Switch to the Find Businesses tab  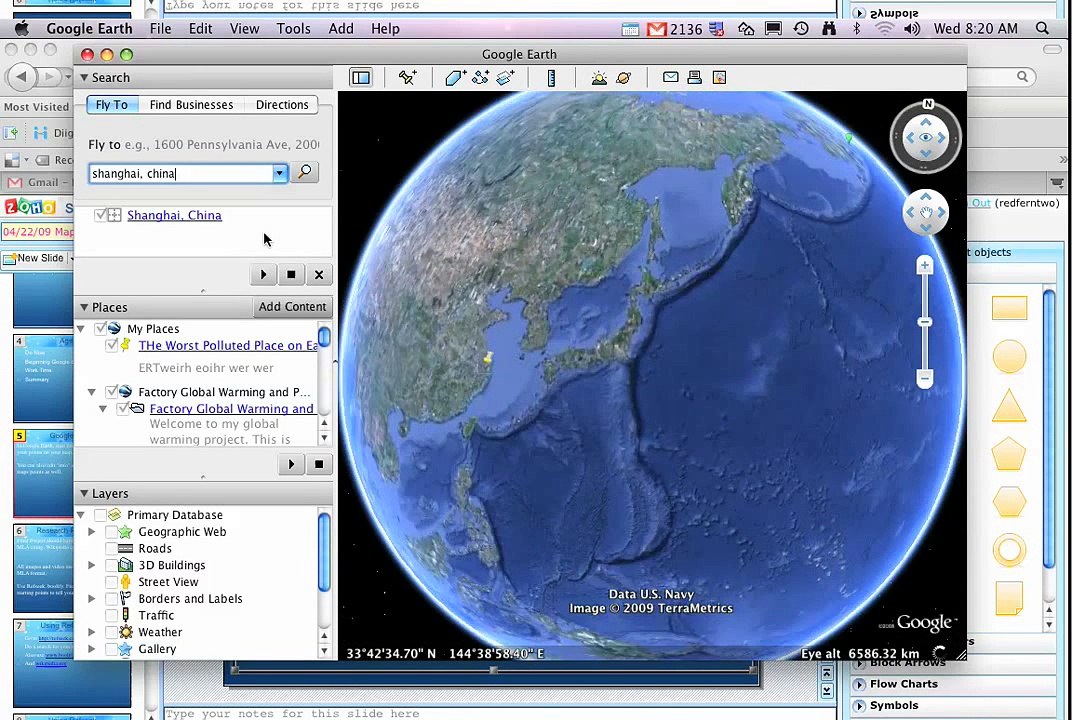pos(191,105)
